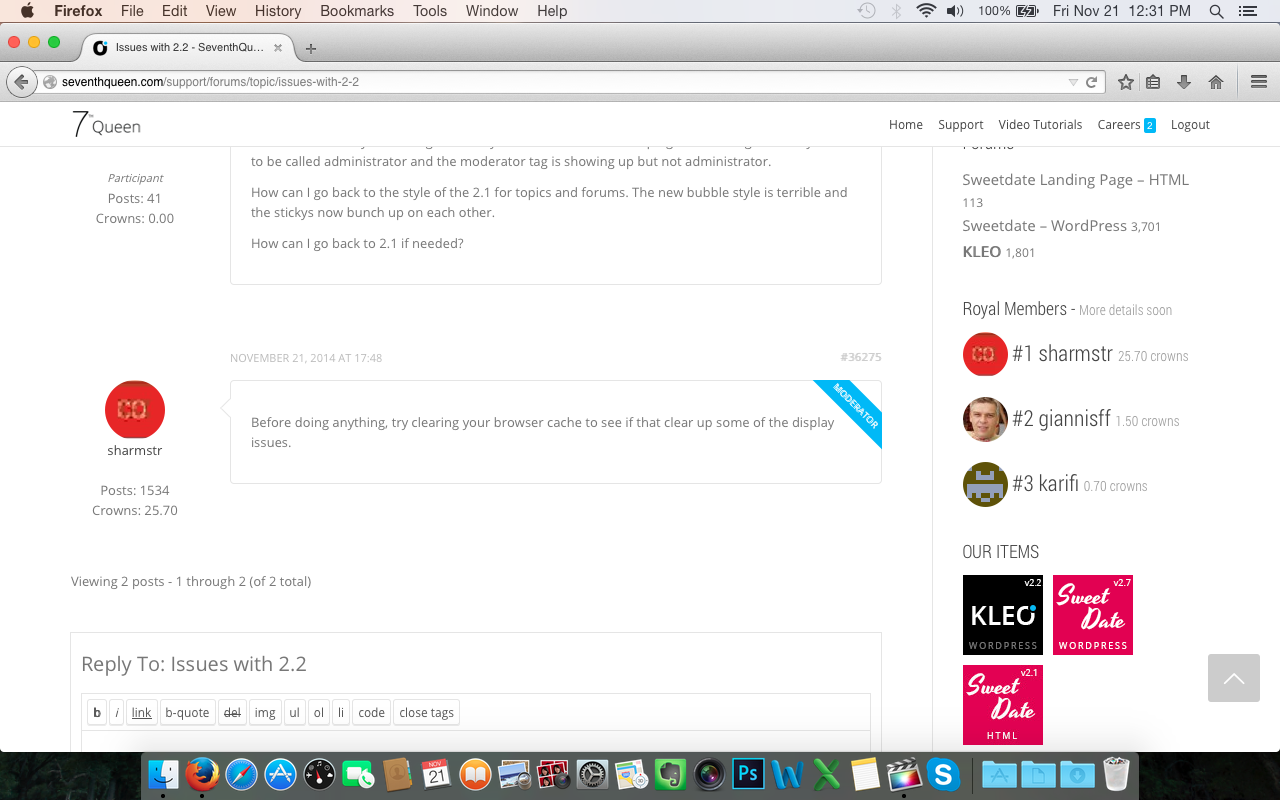
Task: Click the address bar URL field
Action: 550,82
